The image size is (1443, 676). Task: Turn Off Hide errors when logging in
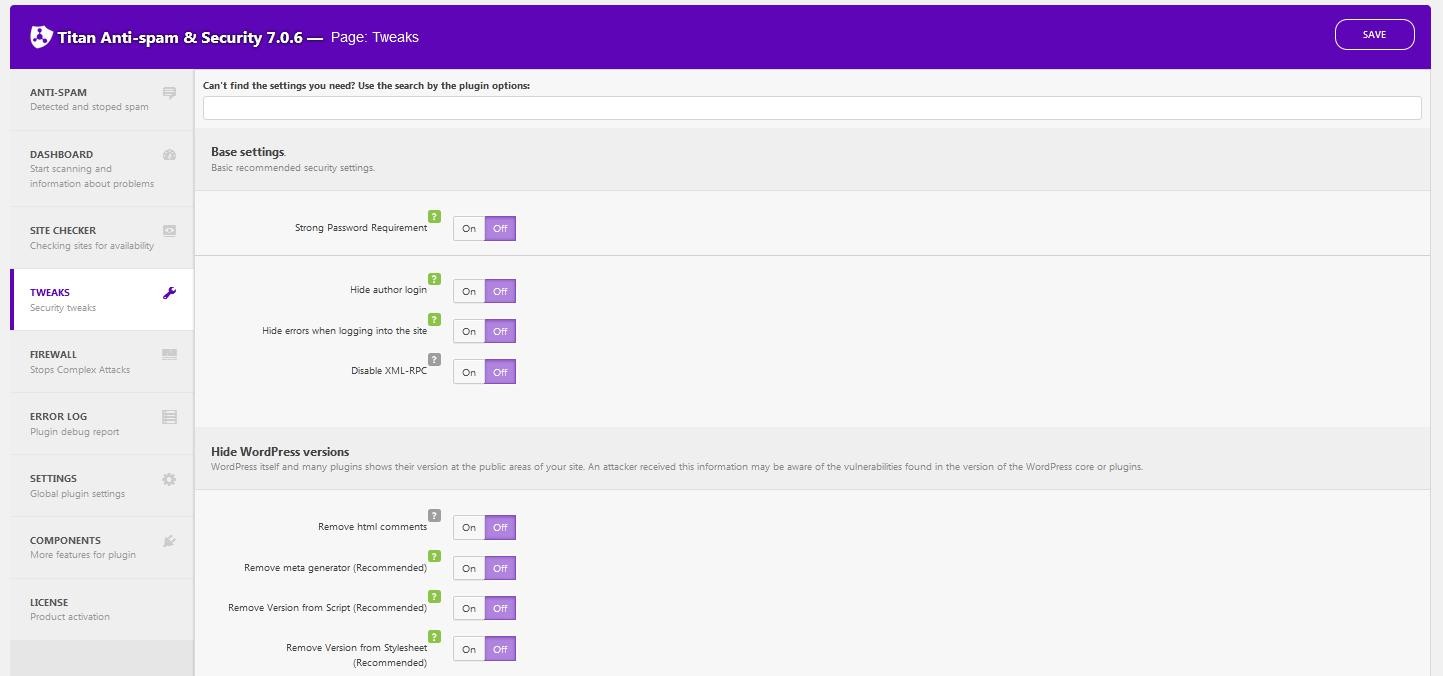coord(500,331)
